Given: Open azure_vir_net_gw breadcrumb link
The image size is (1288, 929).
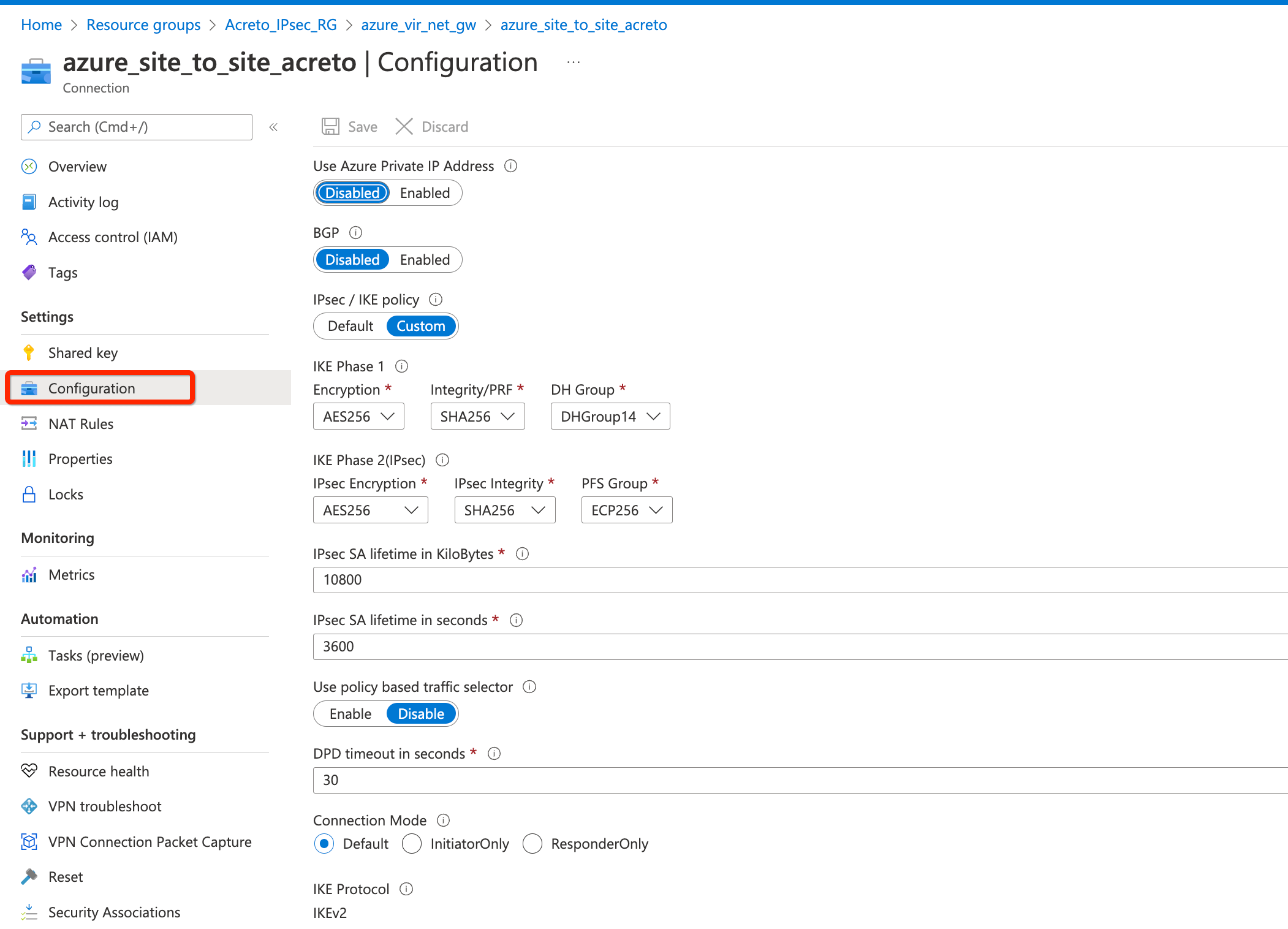Looking at the screenshot, I should point(419,25).
